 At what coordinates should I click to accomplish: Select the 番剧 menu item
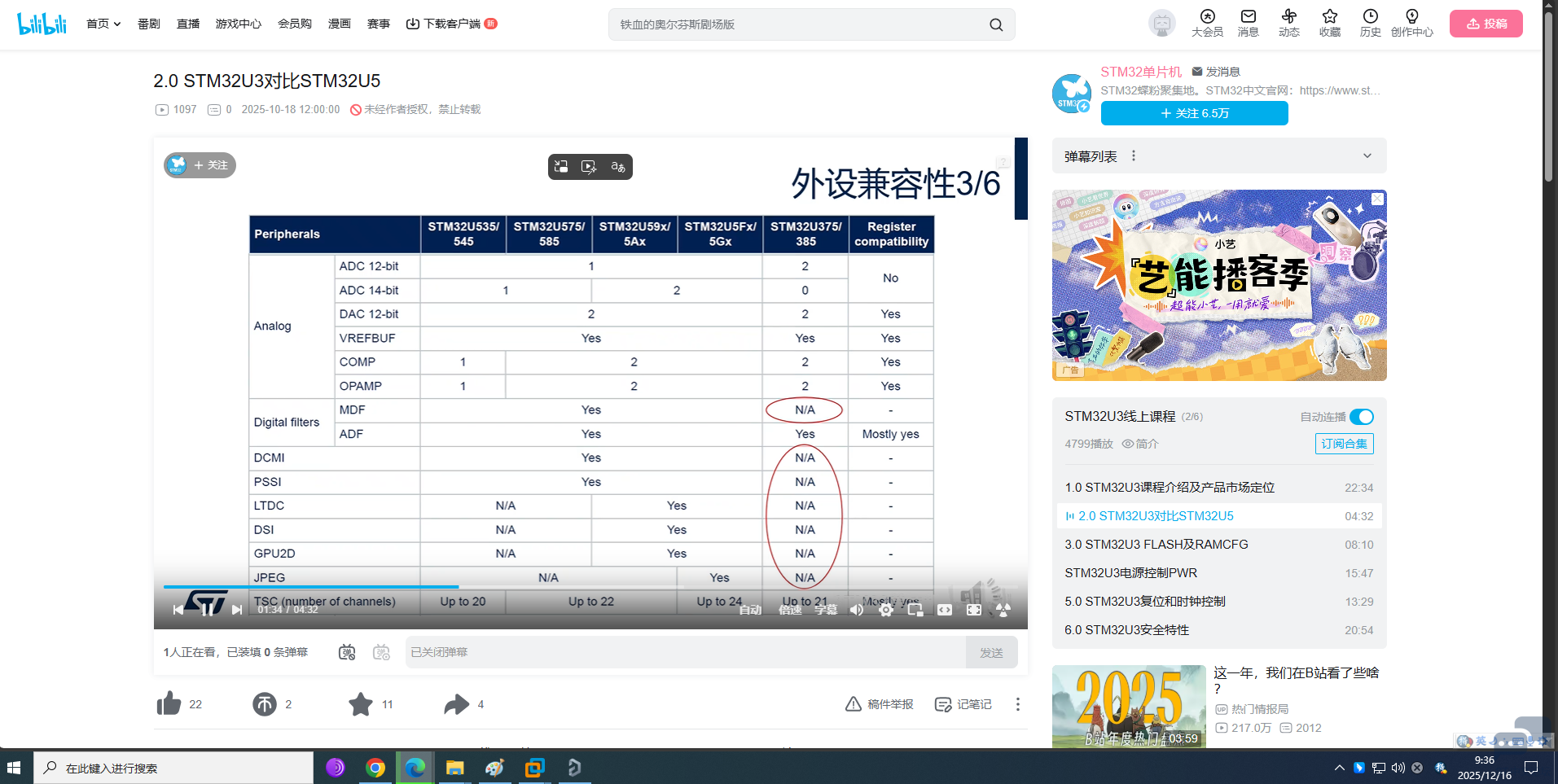point(148,24)
